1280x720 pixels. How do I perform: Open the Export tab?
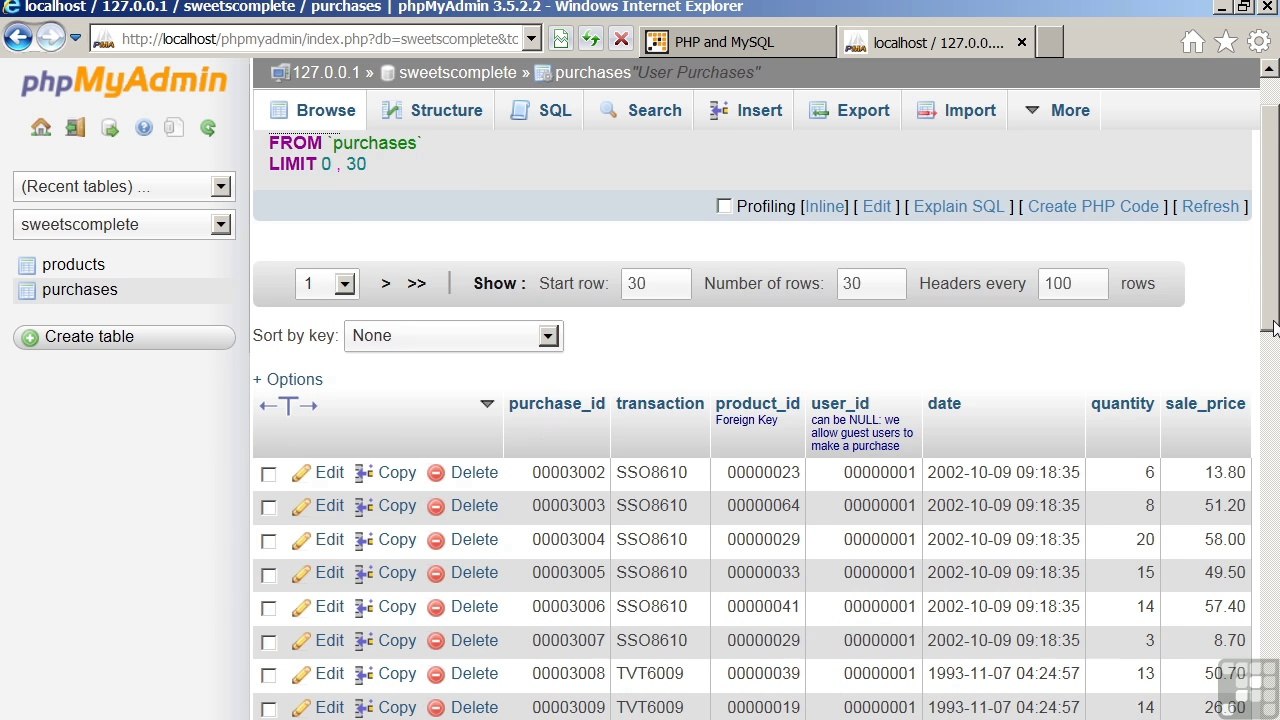tap(849, 110)
